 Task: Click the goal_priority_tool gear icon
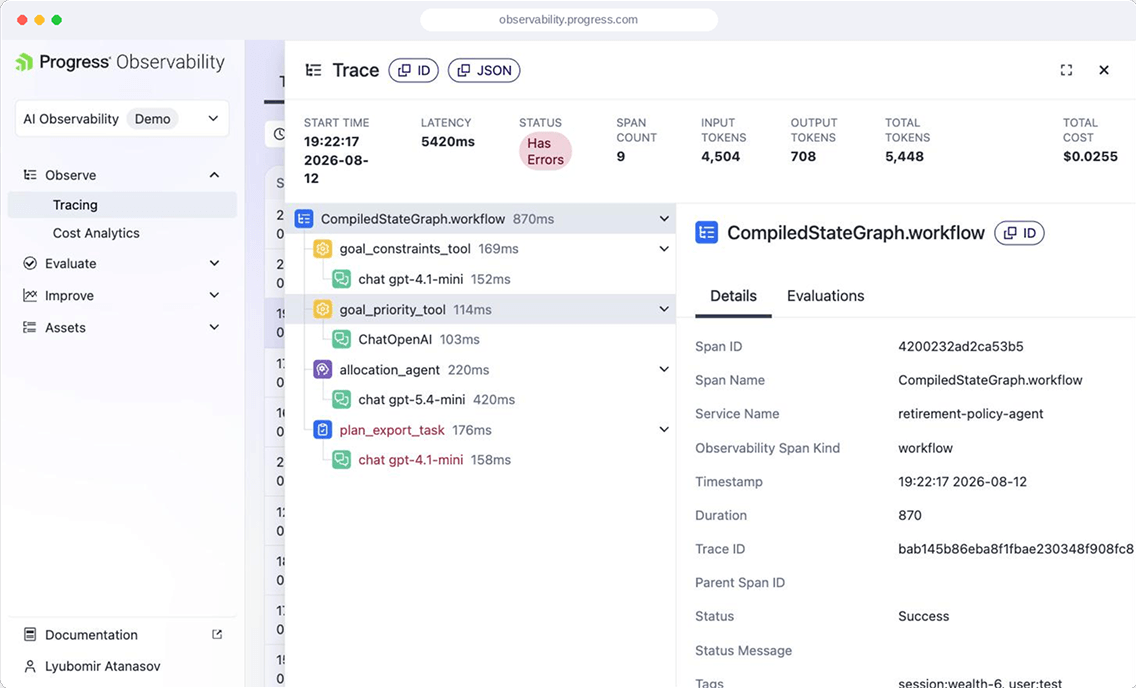pyautogui.click(x=322, y=309)
